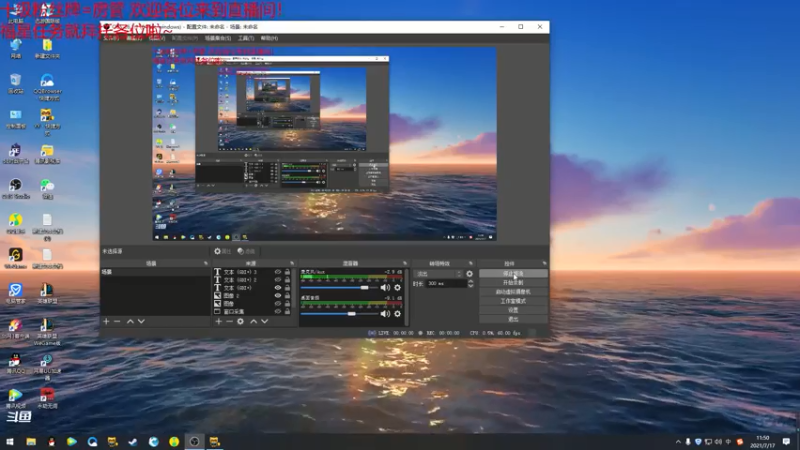Click the 设置 settings button
800x450 pixels.
pyautogui.click(x=513, y=310)
